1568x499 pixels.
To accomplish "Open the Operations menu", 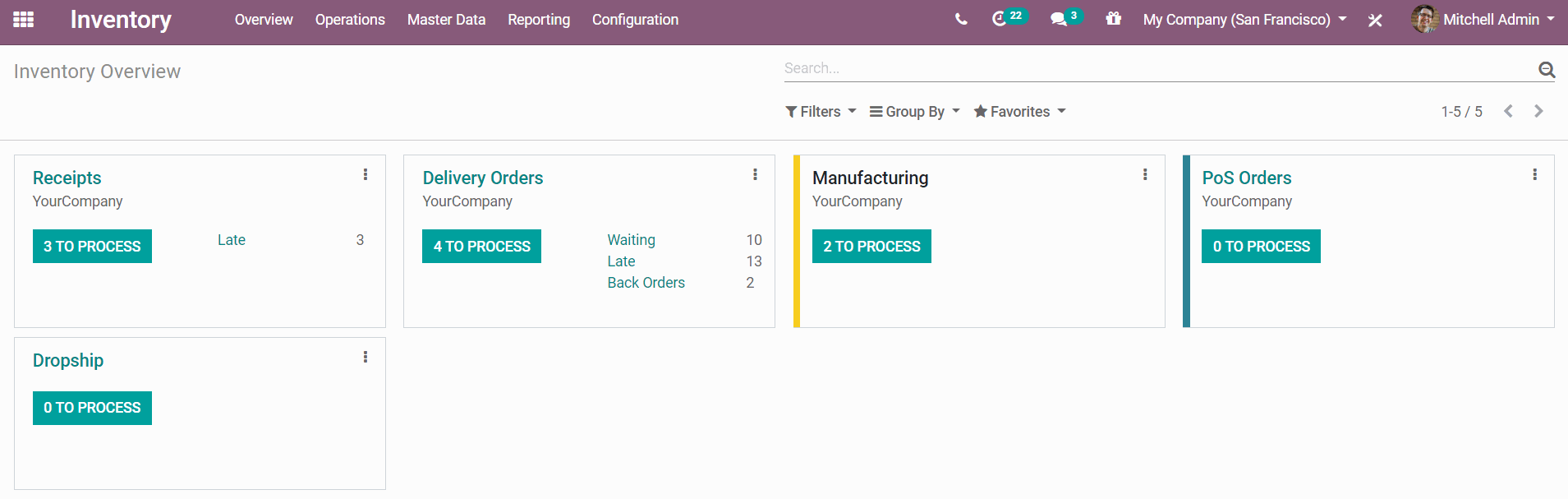I will [x=350, y=20].
